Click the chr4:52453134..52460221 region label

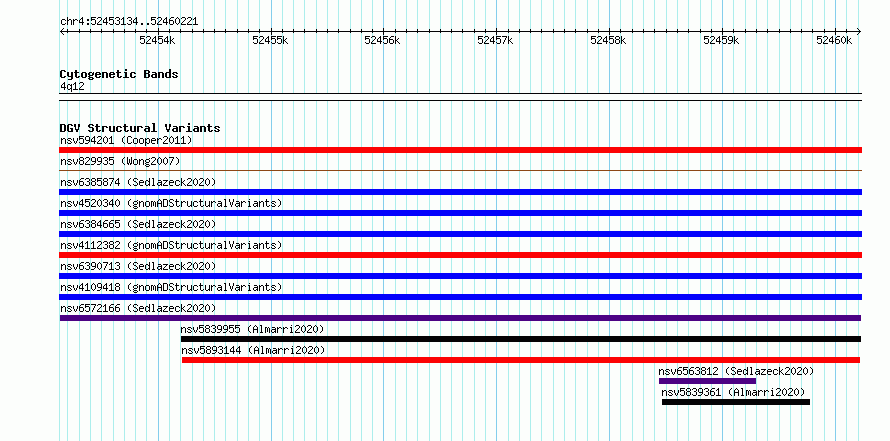(x=129, y=22)
